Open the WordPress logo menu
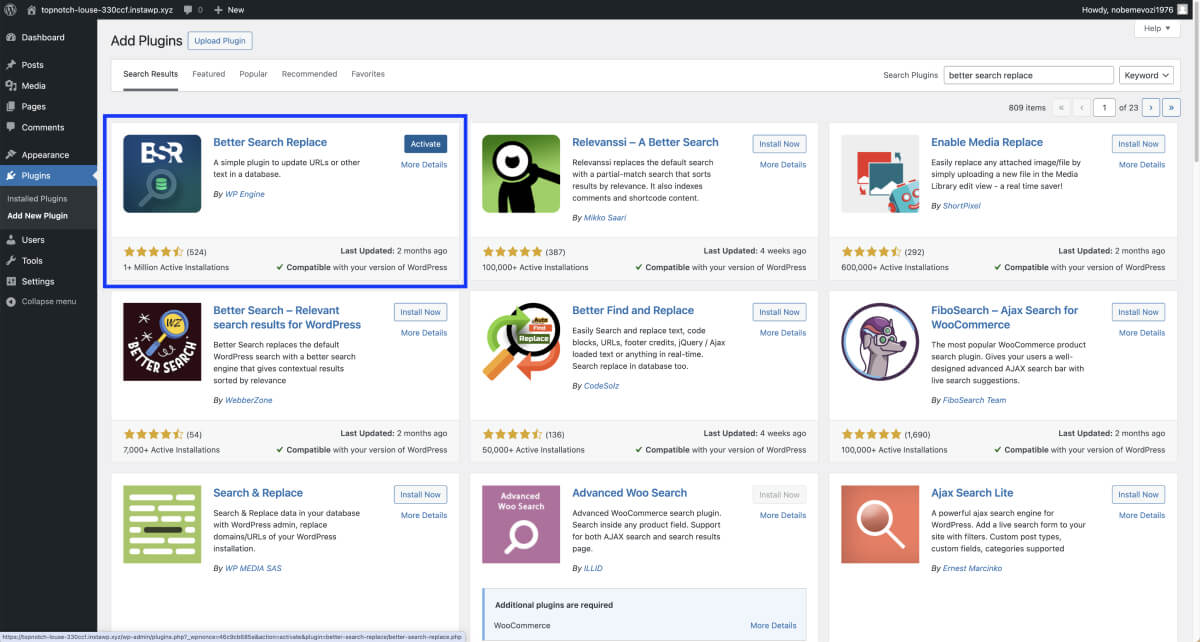Viewport: 1200px width, 642px height. click(x=10, y=9)
